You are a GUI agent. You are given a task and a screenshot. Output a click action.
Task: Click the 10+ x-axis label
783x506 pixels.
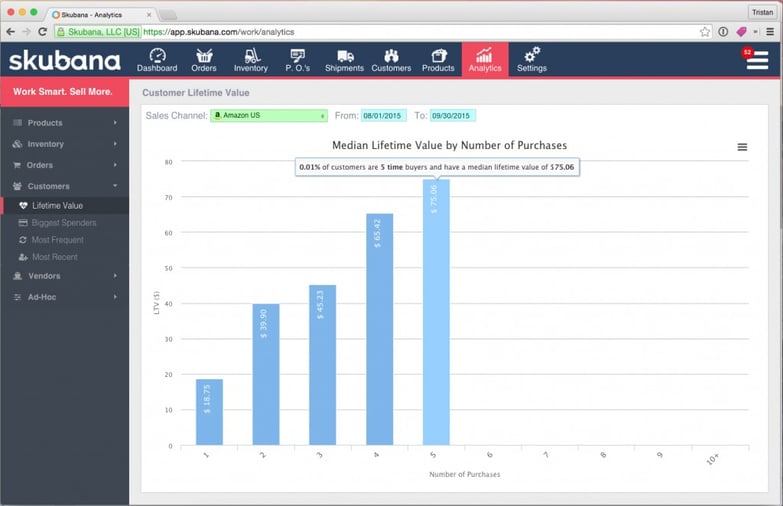[713, 459]
